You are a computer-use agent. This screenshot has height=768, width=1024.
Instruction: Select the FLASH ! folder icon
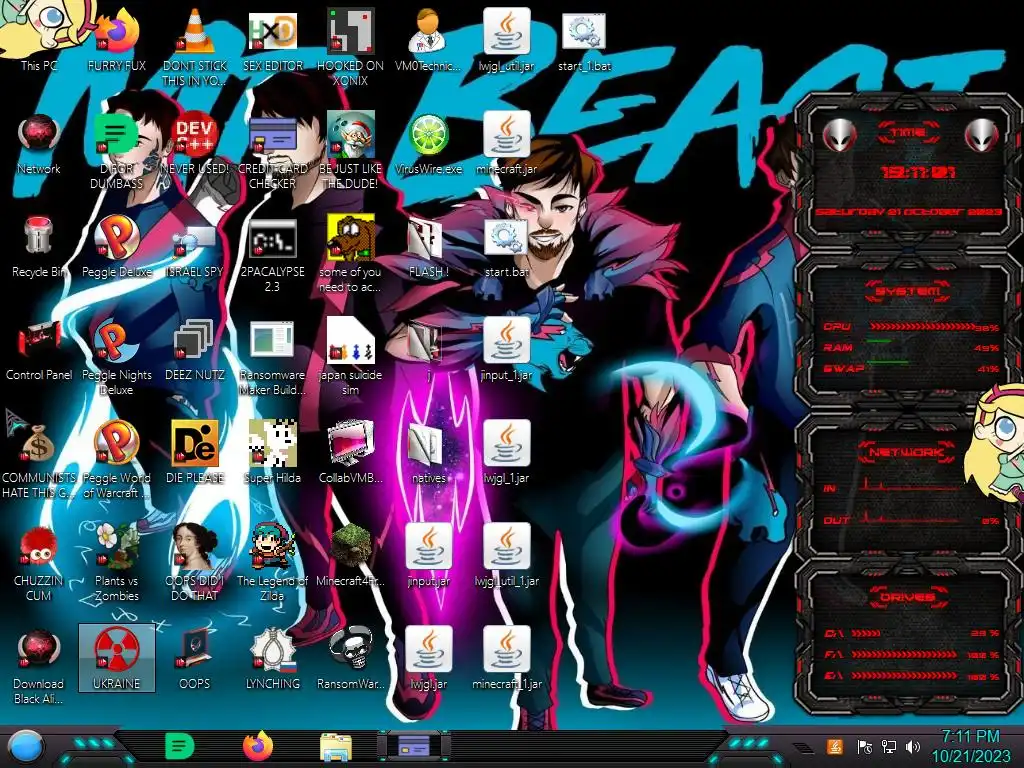(428, 247)
